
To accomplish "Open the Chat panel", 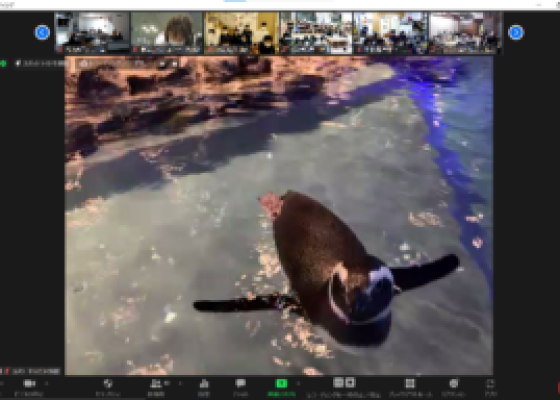I will point(241,384).
